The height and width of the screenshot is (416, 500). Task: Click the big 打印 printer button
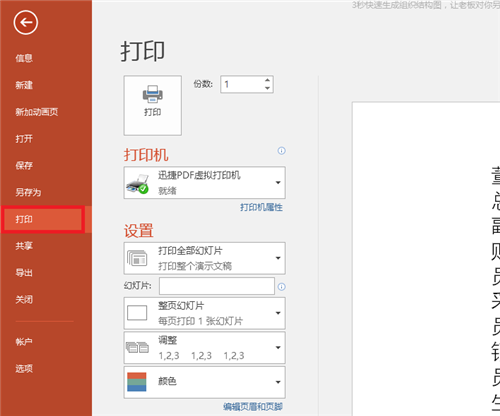(x=153, y=105)
